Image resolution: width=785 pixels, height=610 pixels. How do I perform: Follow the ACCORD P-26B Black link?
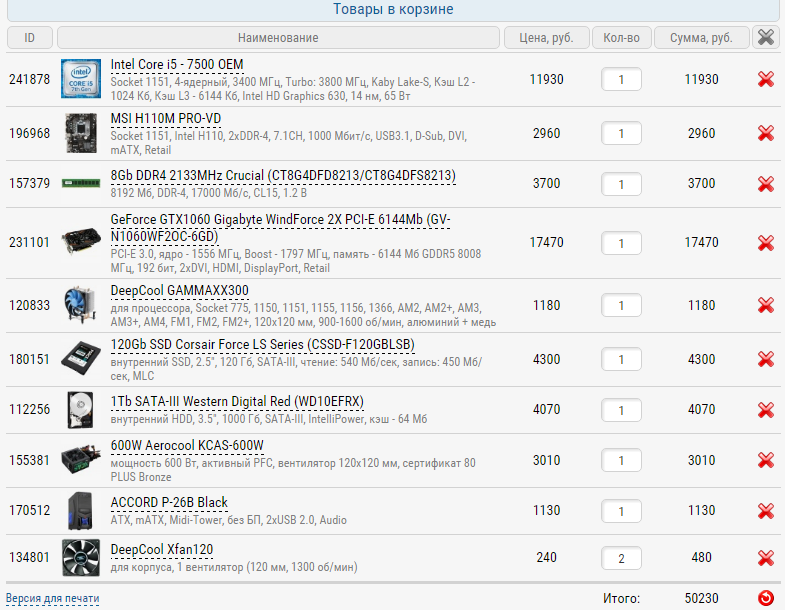coord(169,503)
